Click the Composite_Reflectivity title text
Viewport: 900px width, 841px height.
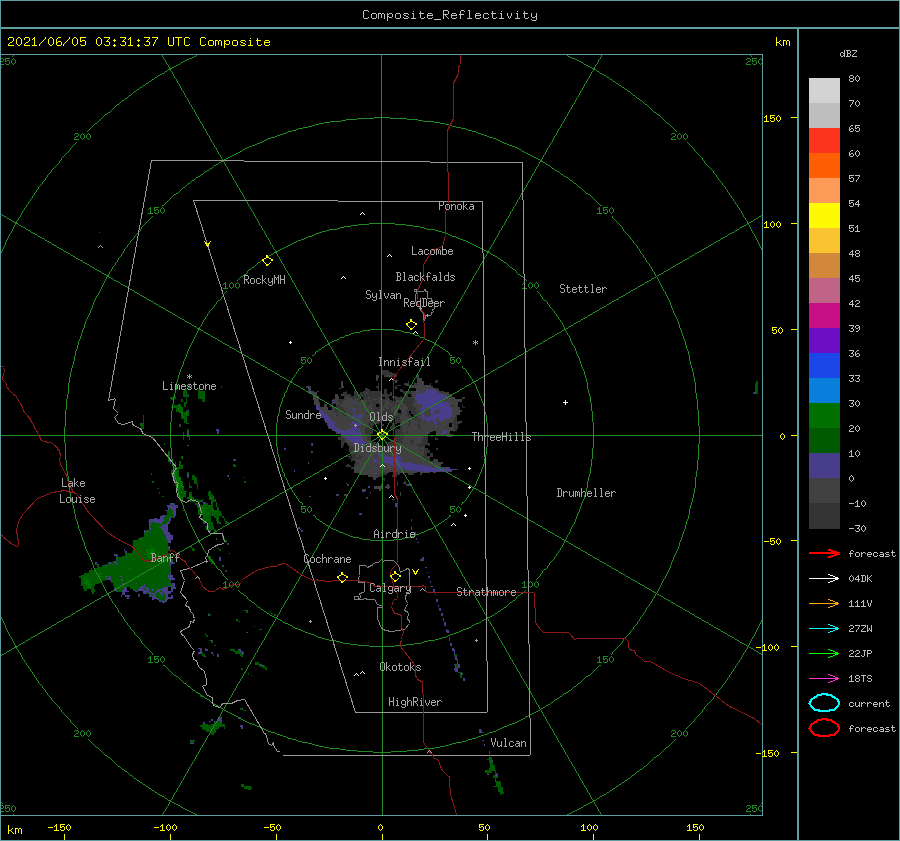click(x=450, y=15)
